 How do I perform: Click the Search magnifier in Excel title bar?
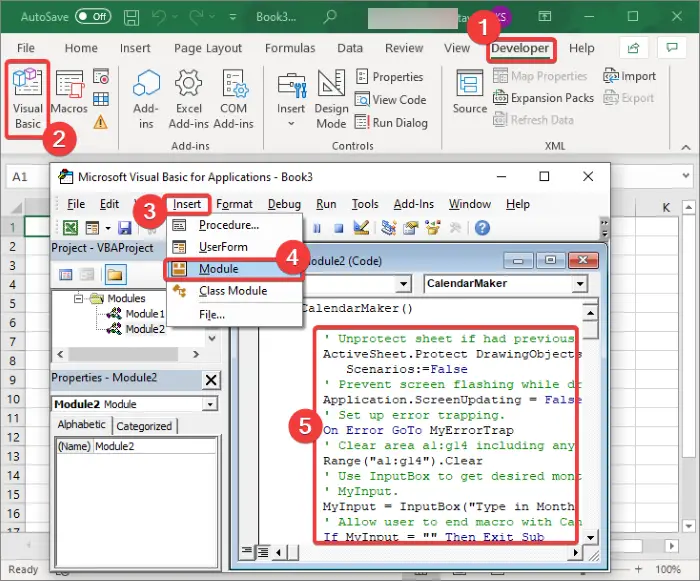click(x=329, y=17)
